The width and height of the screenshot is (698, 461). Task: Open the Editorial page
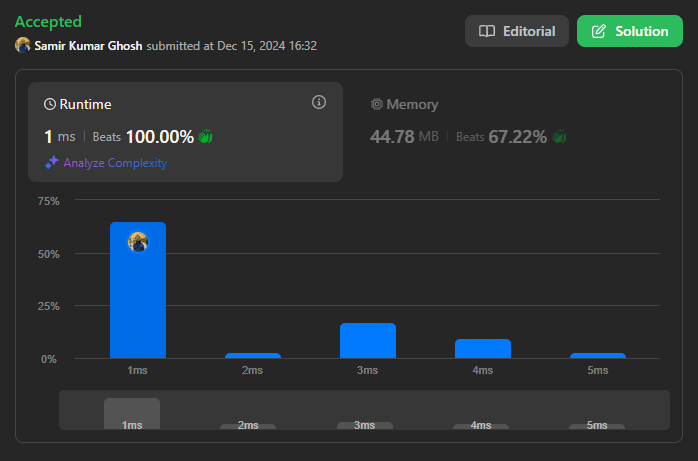click(516, 31)
